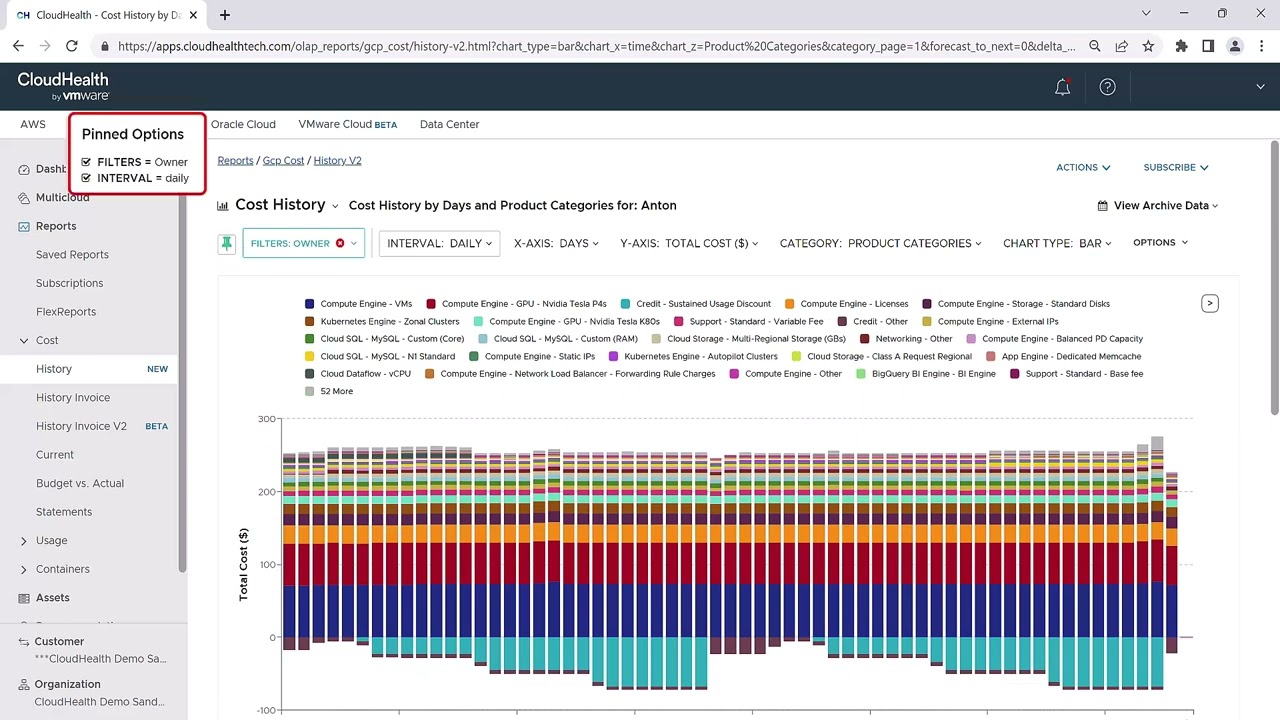Expand the Containers section in sidebar

[24, 569]
